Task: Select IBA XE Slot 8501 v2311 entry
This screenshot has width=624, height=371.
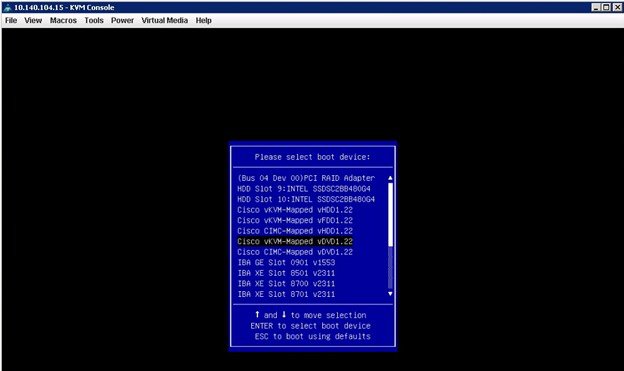Action: [286, 273]
